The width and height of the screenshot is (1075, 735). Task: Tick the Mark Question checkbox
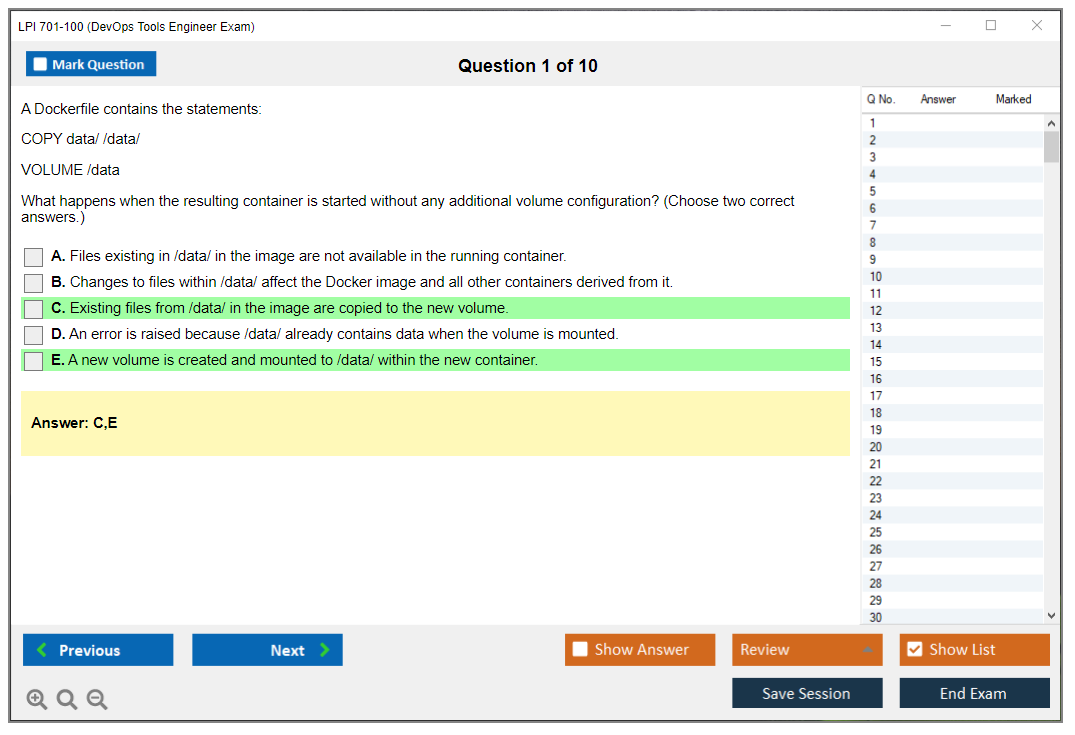coord(41,65)
